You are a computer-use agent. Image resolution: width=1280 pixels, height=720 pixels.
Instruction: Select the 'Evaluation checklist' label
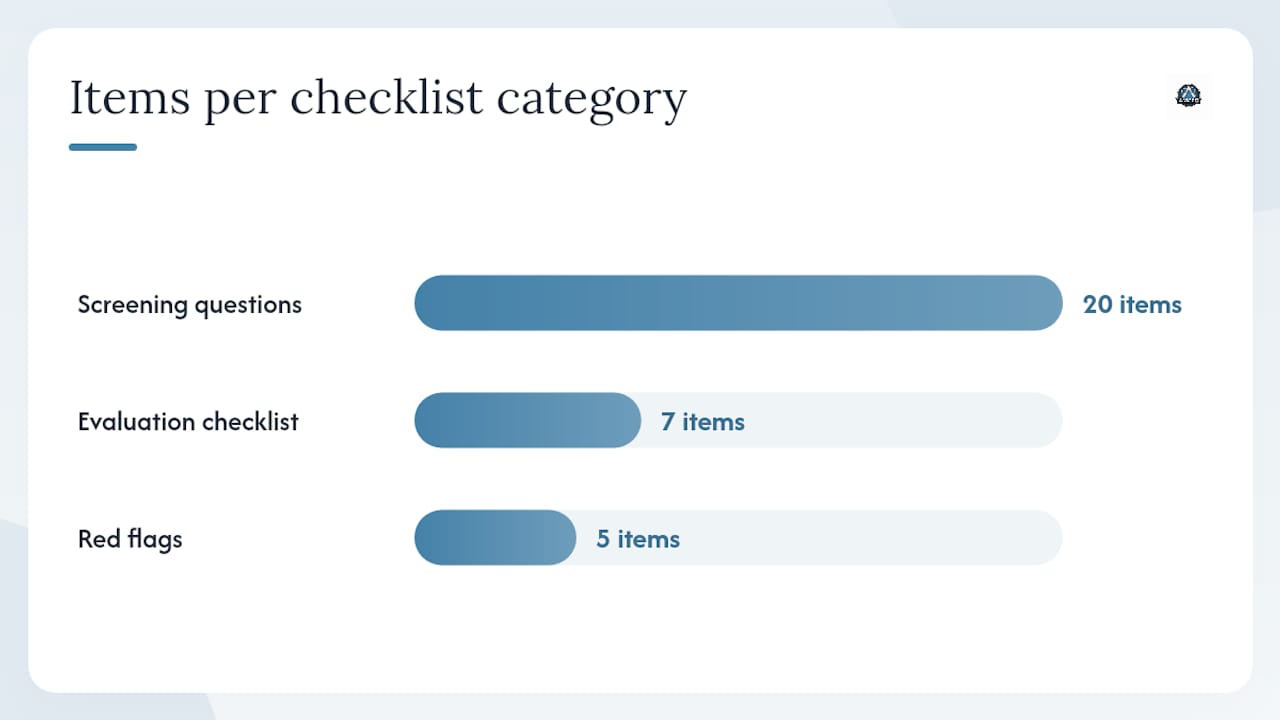[x=188, y=421]
